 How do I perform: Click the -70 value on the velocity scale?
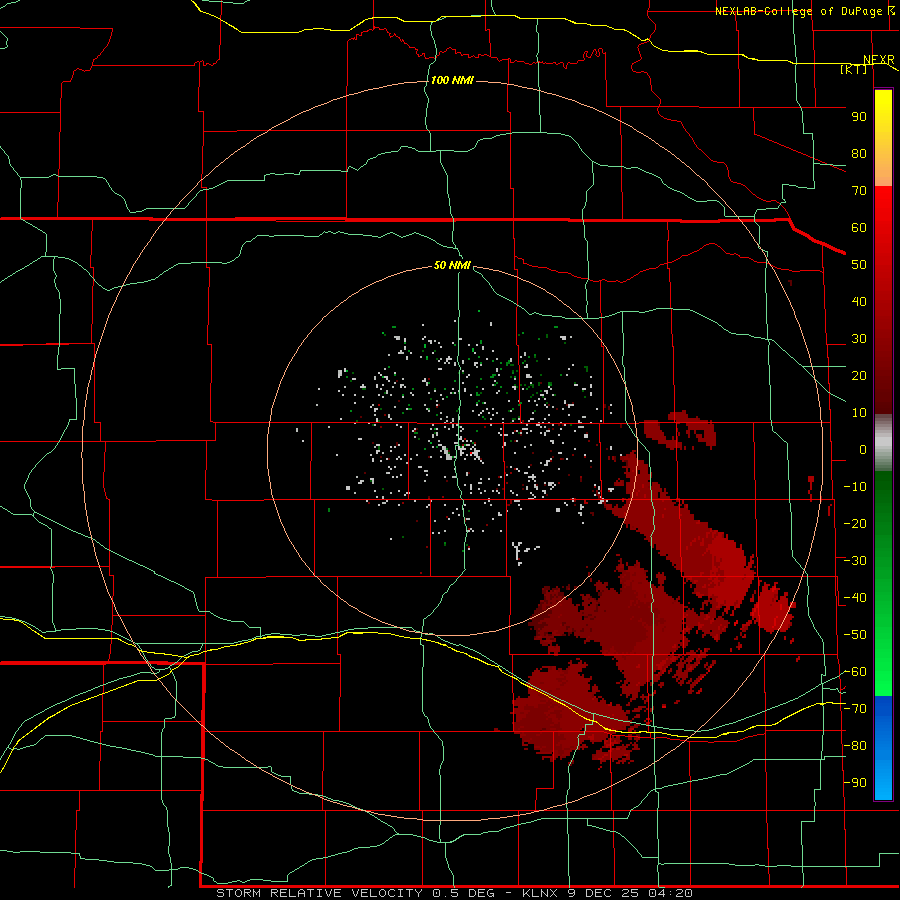[x=855, y=709]
